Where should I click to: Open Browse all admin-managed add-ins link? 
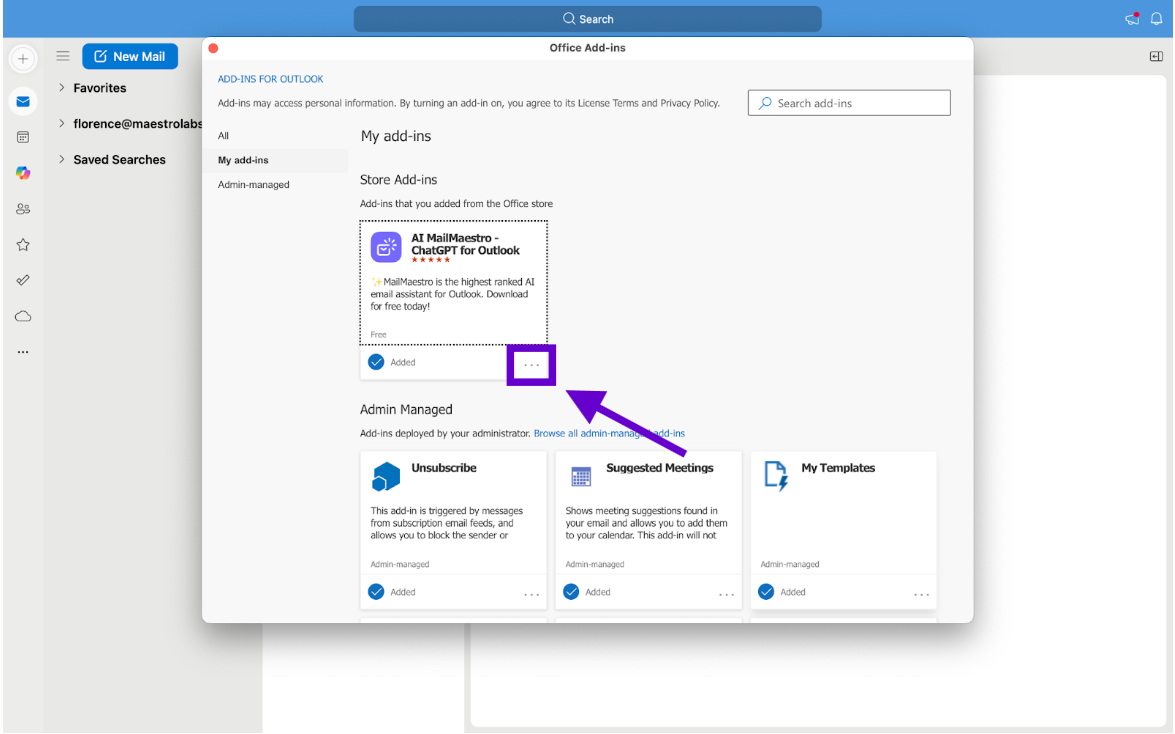pos(608,433)
